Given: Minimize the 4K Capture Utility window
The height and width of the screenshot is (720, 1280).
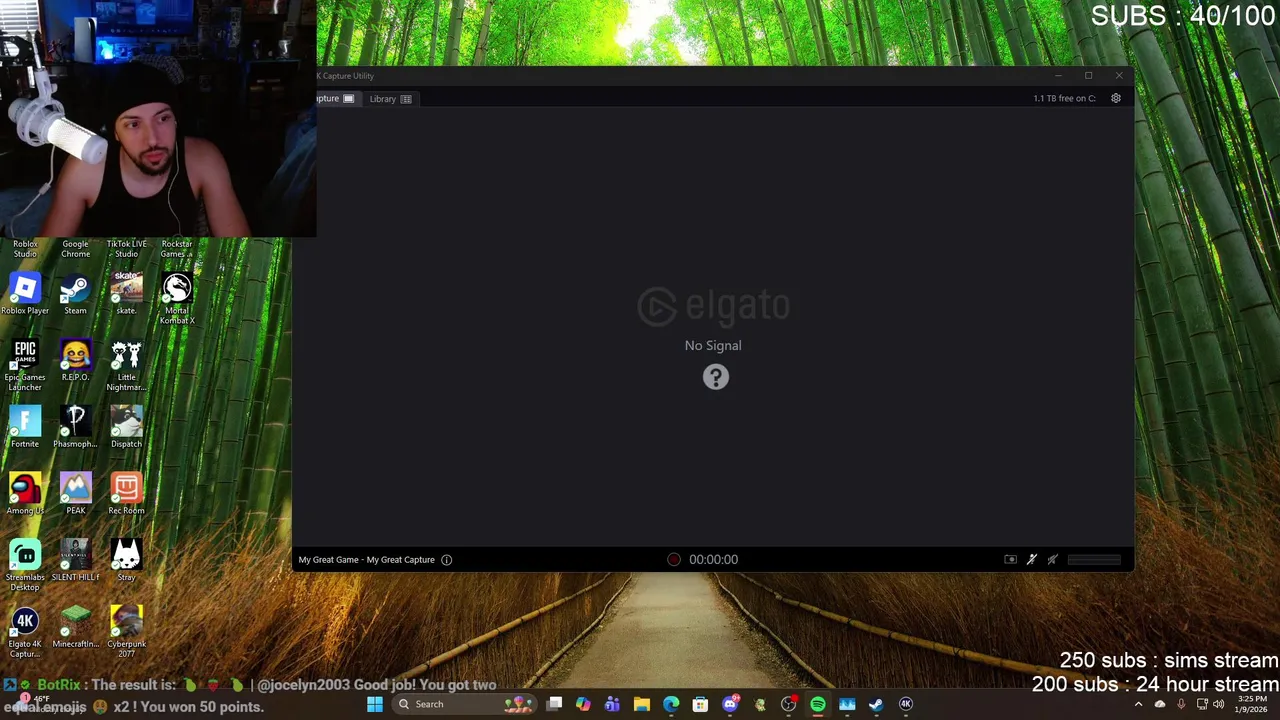Looking at the screenshot, I should click(1058, 76).
